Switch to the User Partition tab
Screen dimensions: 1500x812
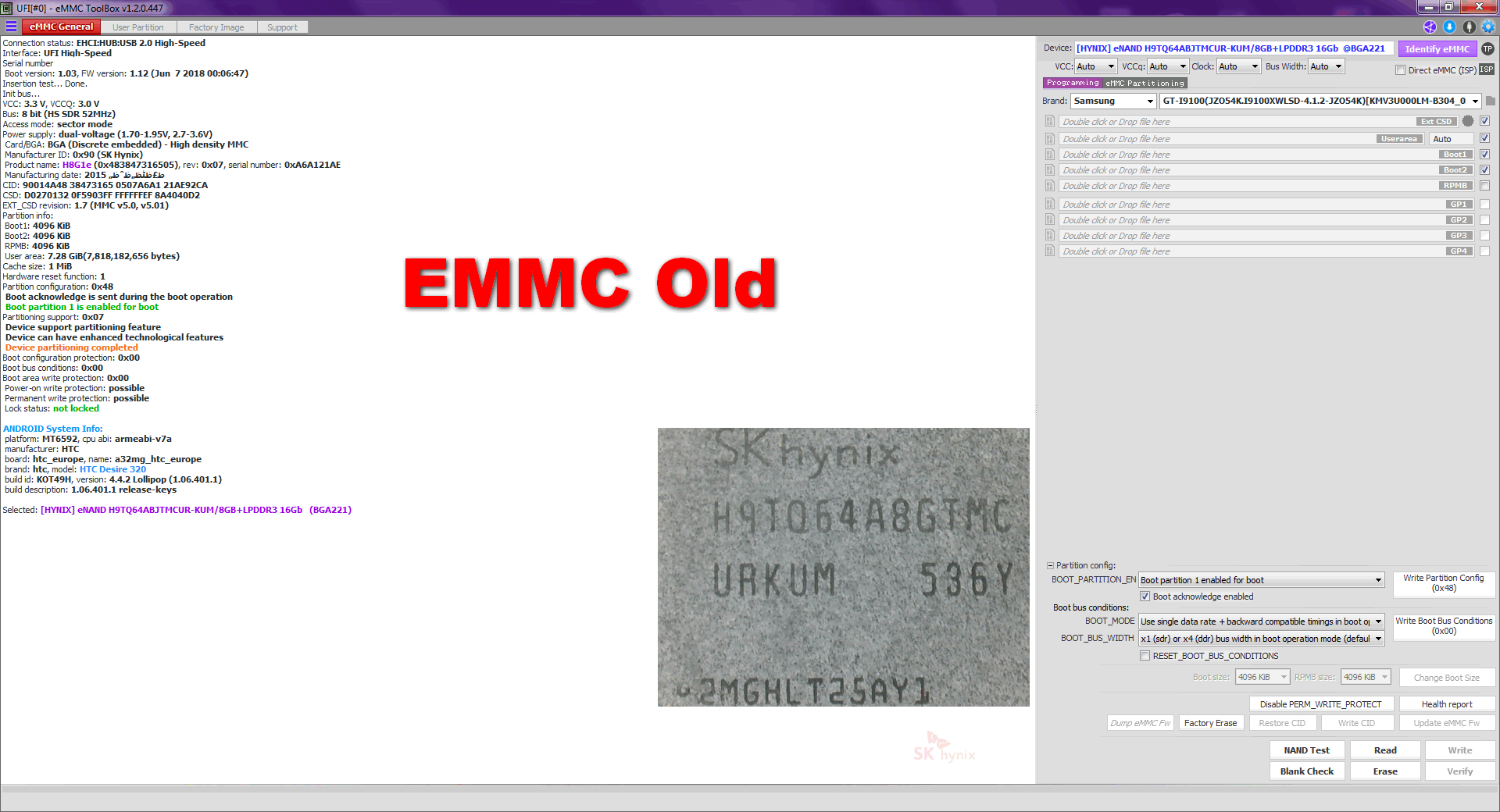click(138, 27)
